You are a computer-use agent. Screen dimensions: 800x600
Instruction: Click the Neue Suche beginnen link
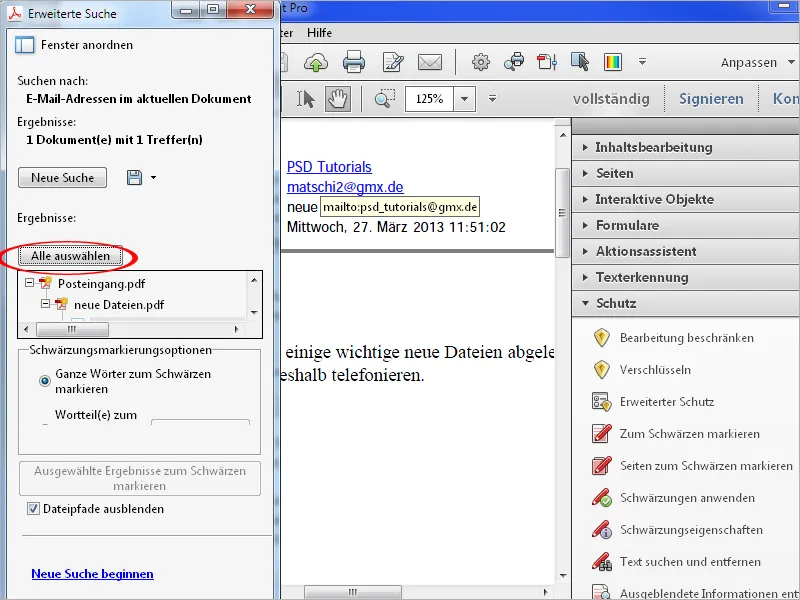click(92, 573)
